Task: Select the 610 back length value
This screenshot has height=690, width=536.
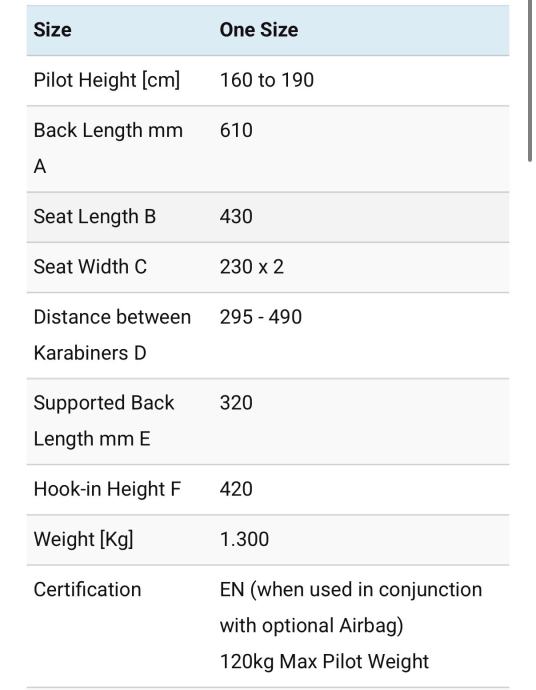Action: click(x=236, y=131)
